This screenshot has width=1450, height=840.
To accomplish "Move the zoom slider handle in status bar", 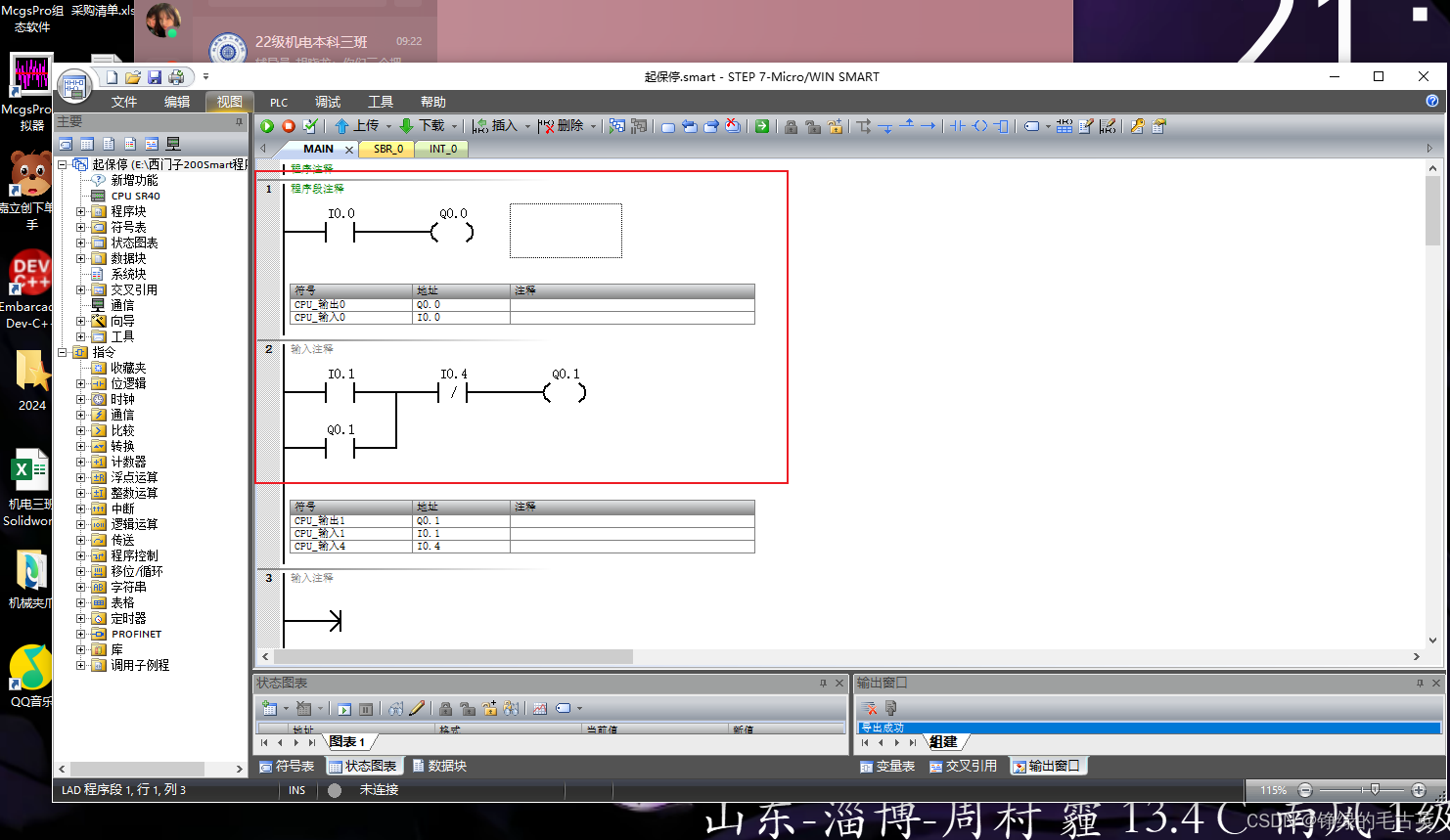I will point(1375,789).
